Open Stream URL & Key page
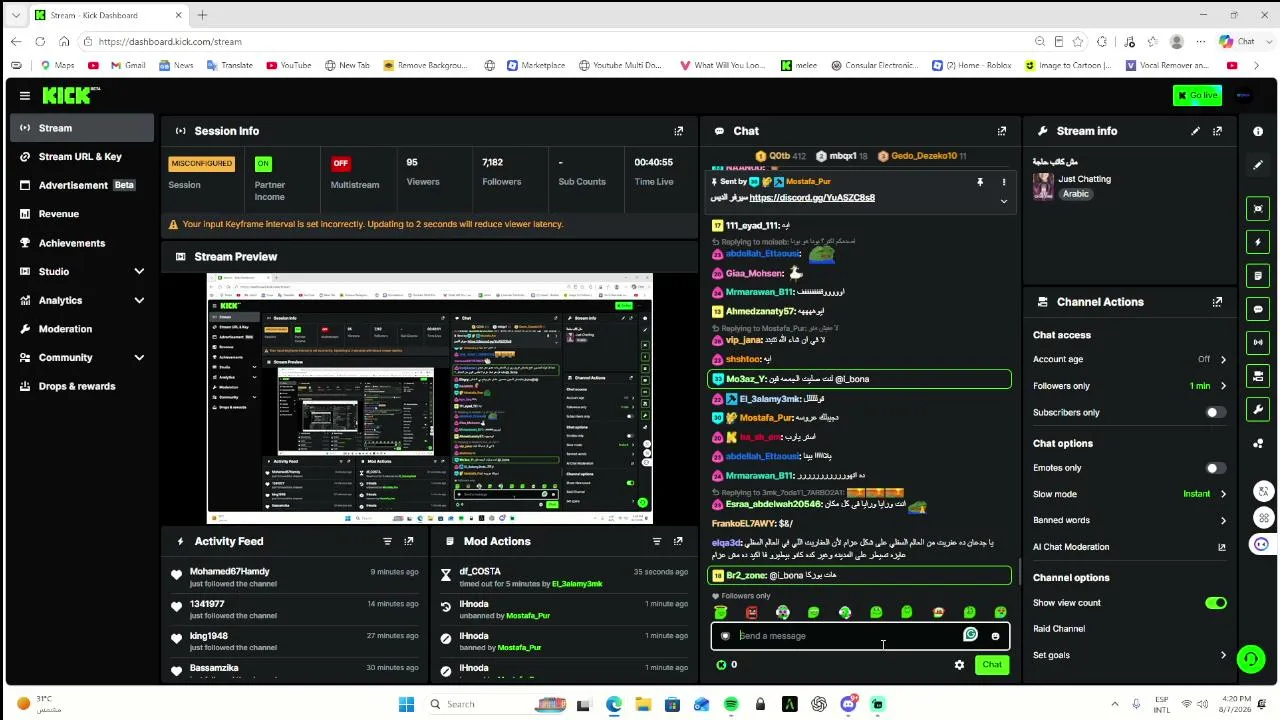 click(82, 157)
